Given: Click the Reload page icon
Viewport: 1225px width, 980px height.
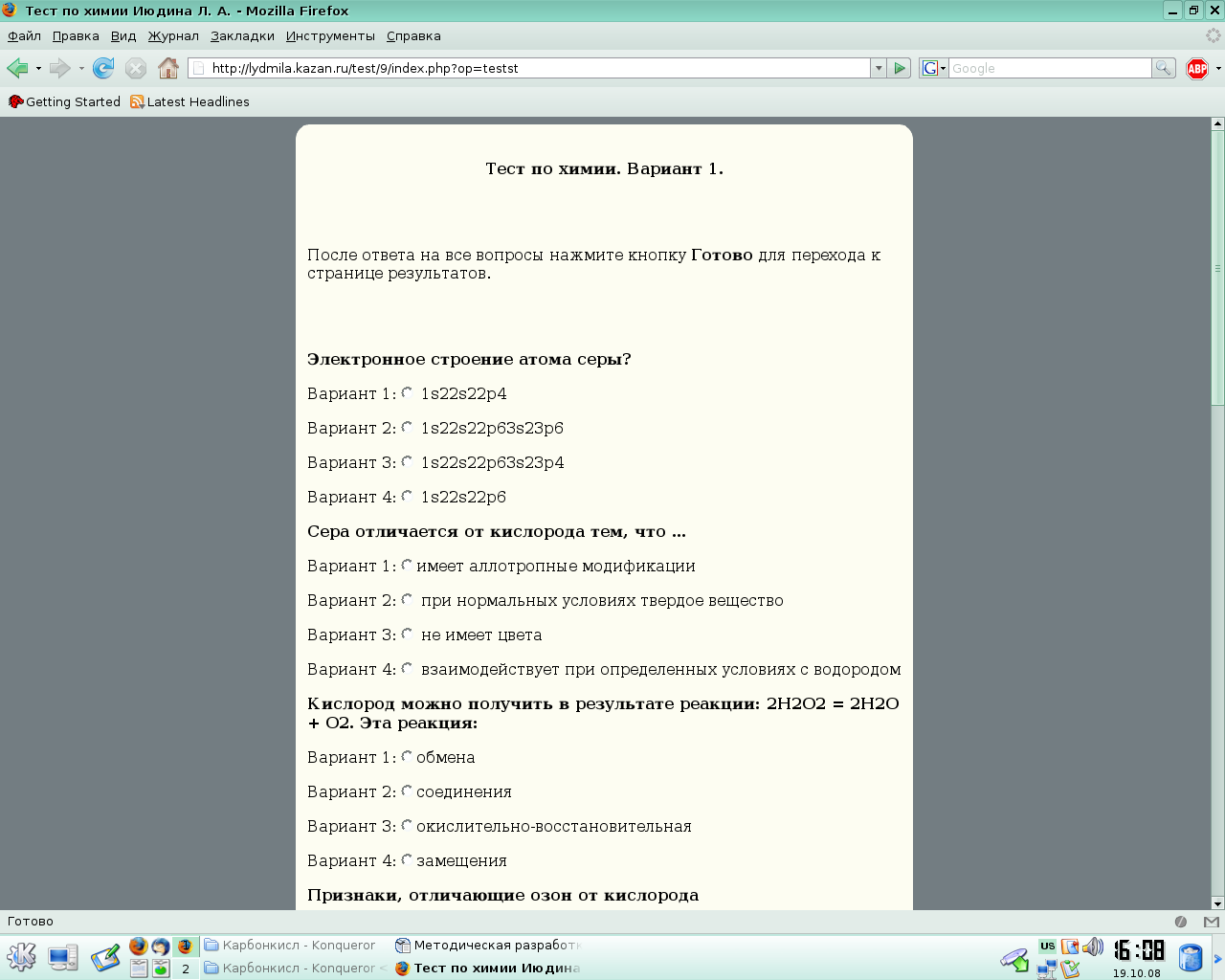Looking at the screenshot, I should pos(103,68).
